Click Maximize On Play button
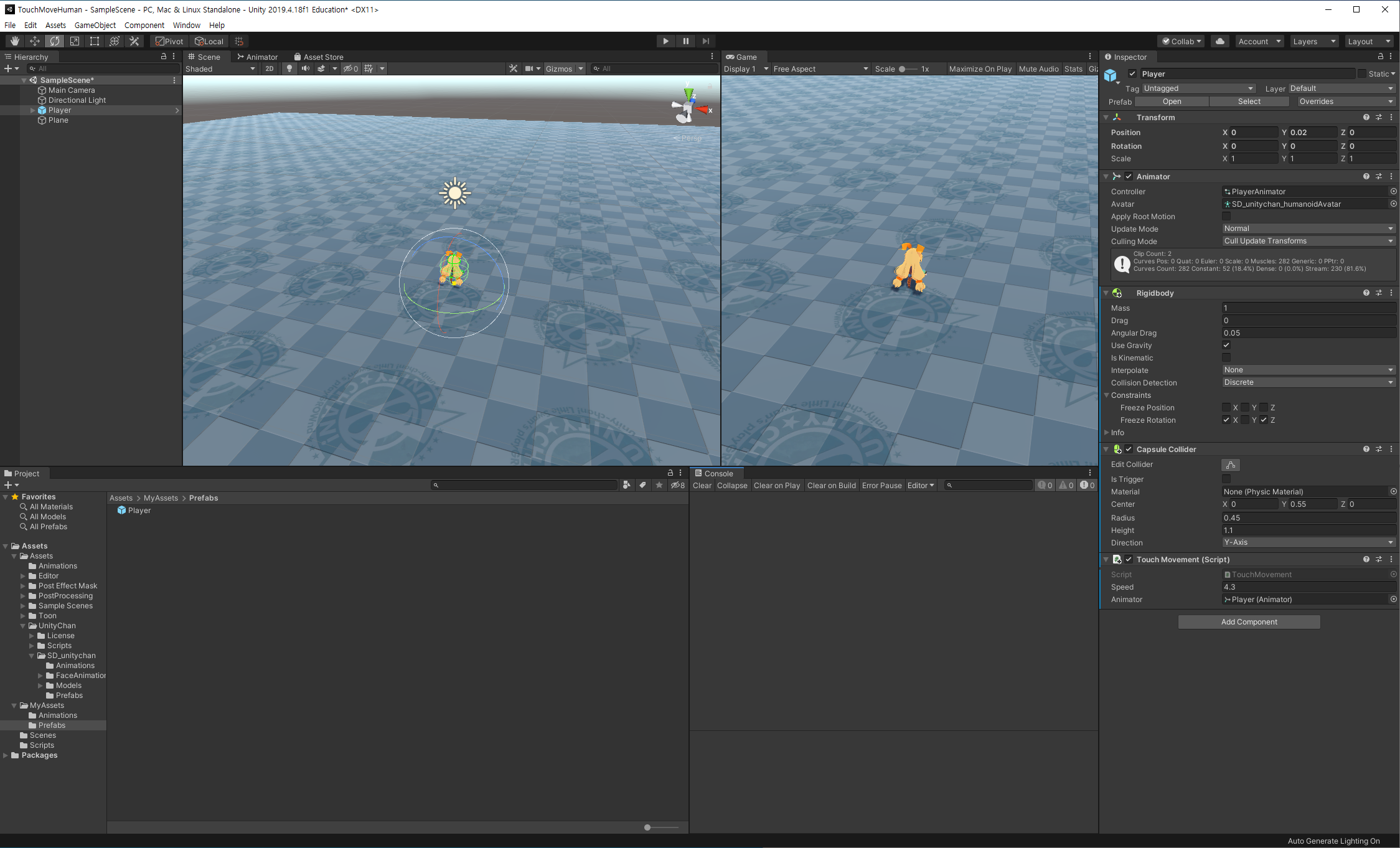 pos(980,68)
